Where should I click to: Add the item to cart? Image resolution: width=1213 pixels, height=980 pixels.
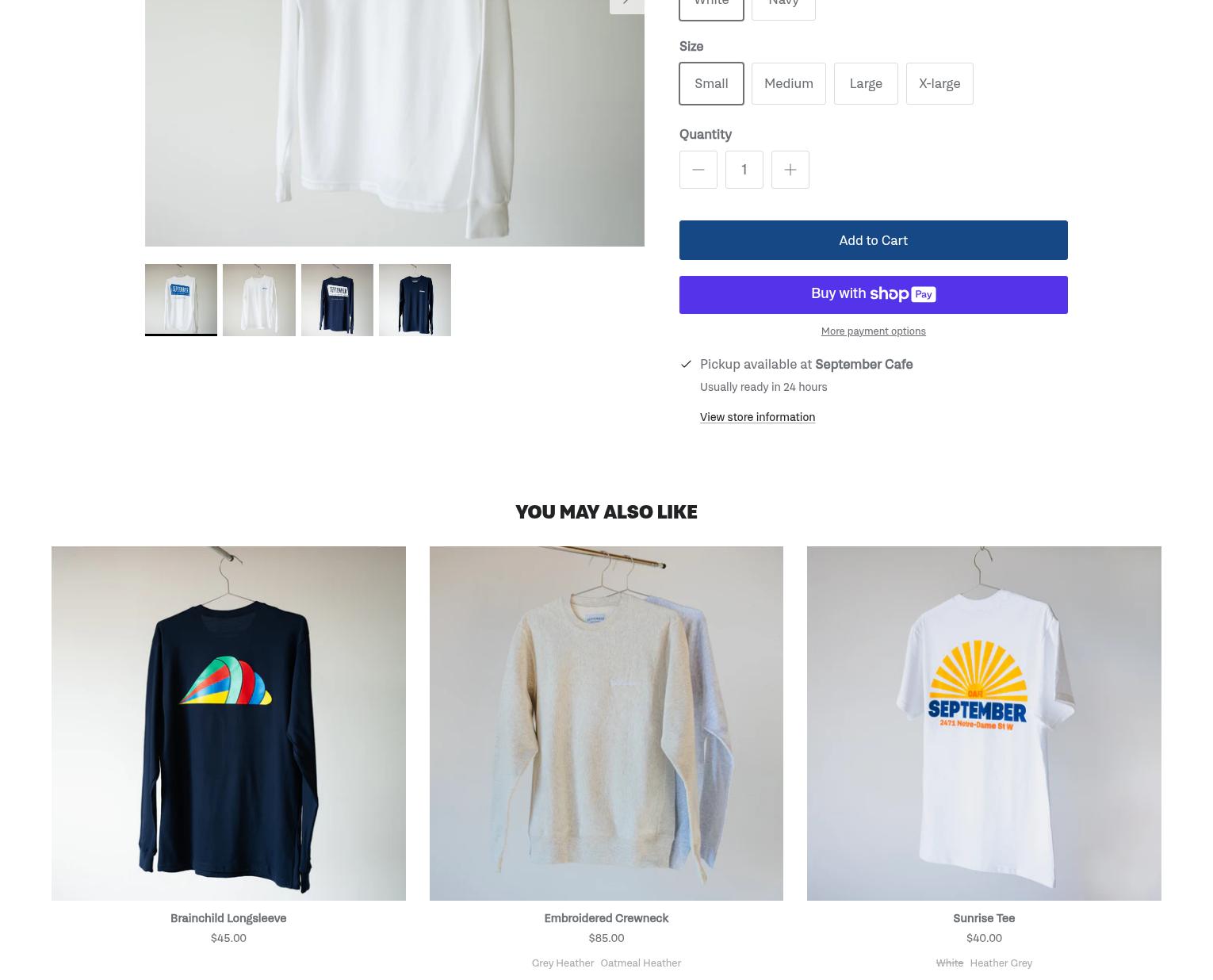(x=873, y=240)
